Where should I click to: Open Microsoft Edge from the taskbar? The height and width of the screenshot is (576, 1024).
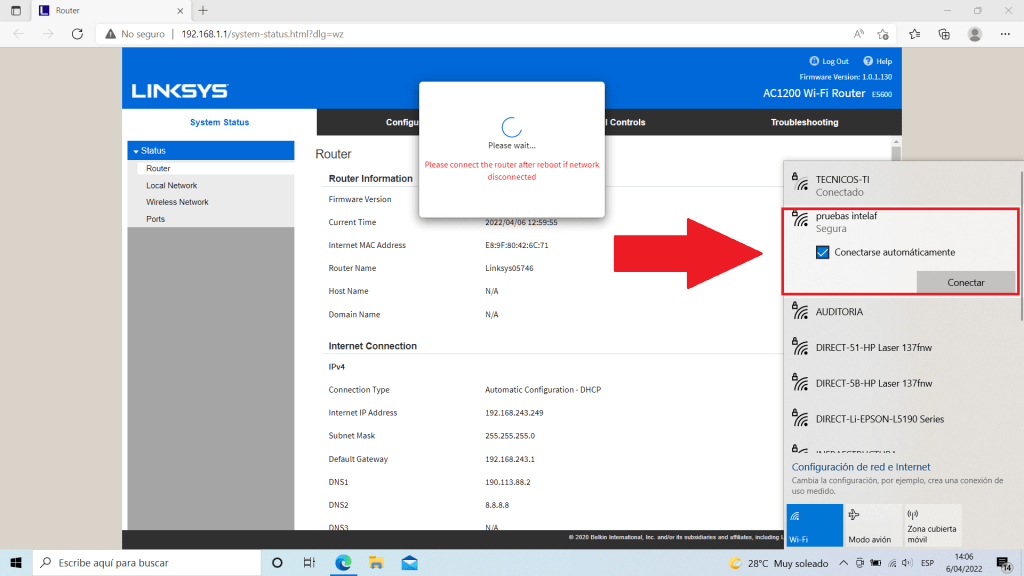click(343, 562)
